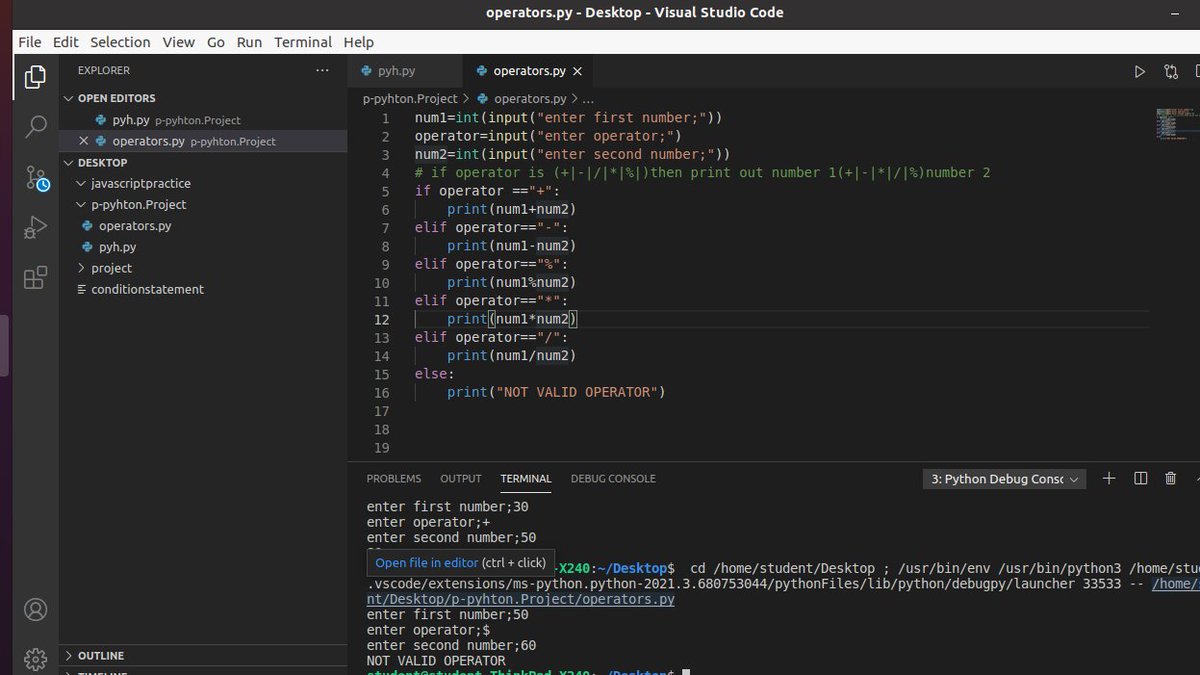This screenshot has width=1200, height=675.
Task: Open the Python Debug Console terminal dropdown
Action: click(1004, 479)
